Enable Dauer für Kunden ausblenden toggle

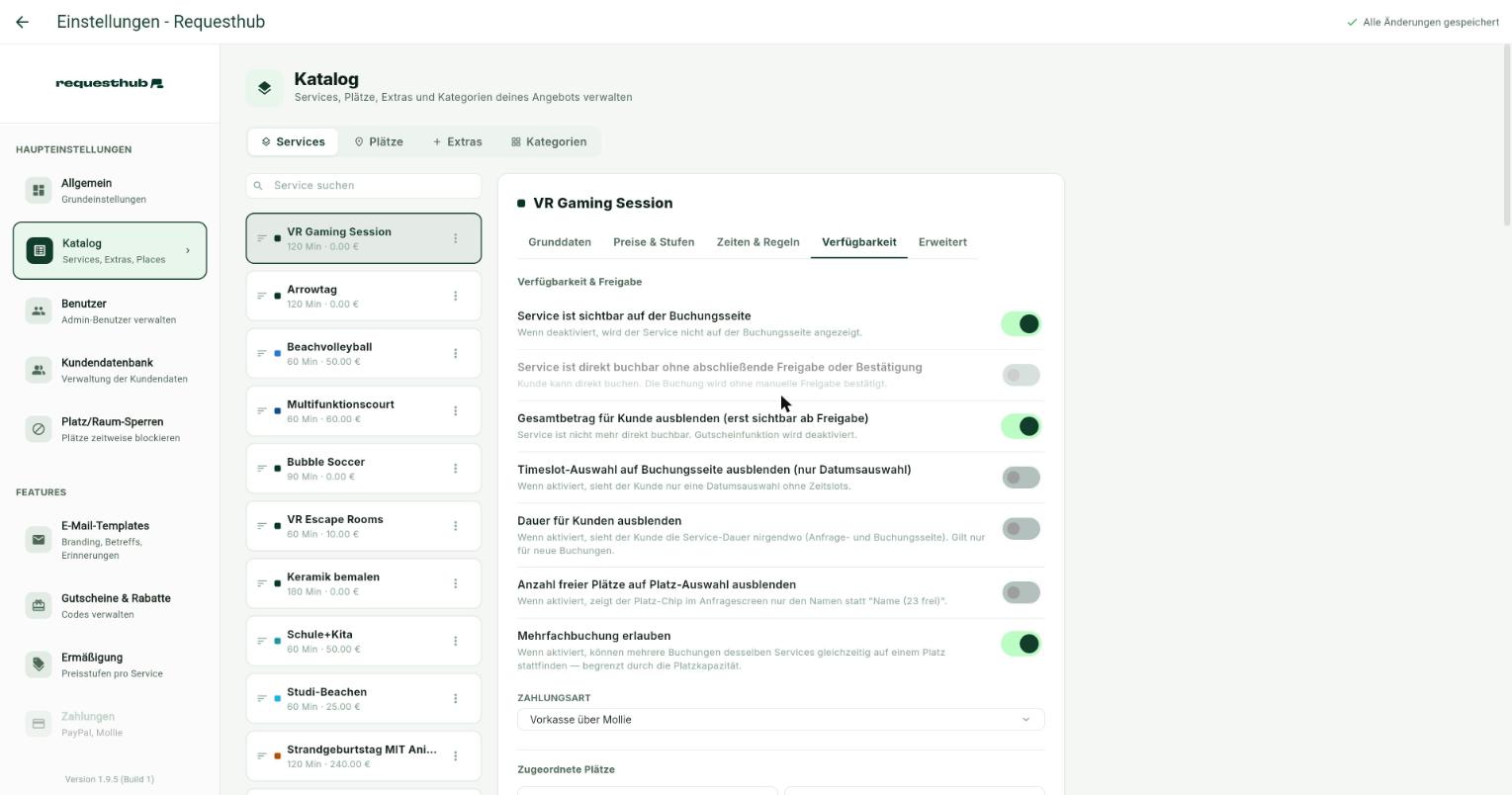pos(1021,529)
